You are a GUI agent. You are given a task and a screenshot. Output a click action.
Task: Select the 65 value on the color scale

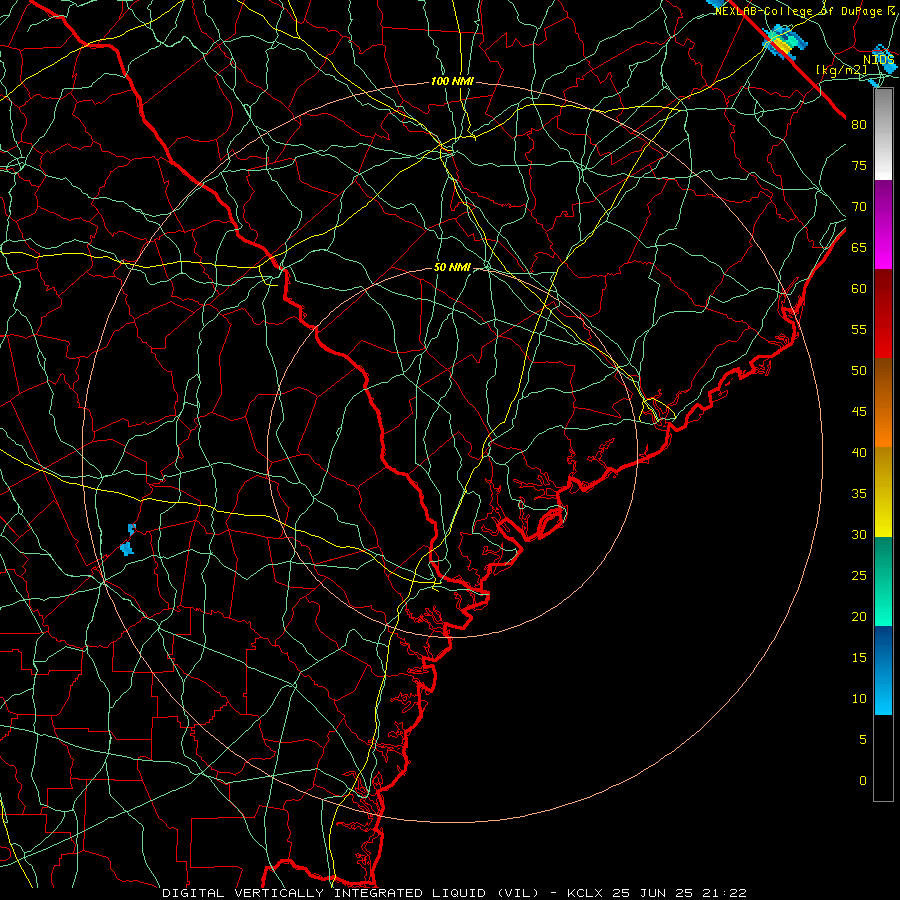[859, 247]
